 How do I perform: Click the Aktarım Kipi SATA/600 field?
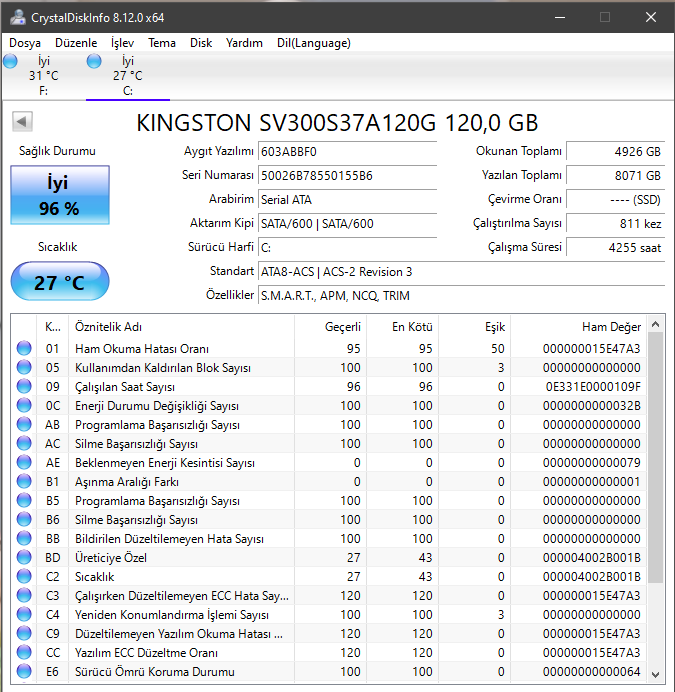[347, 223]
